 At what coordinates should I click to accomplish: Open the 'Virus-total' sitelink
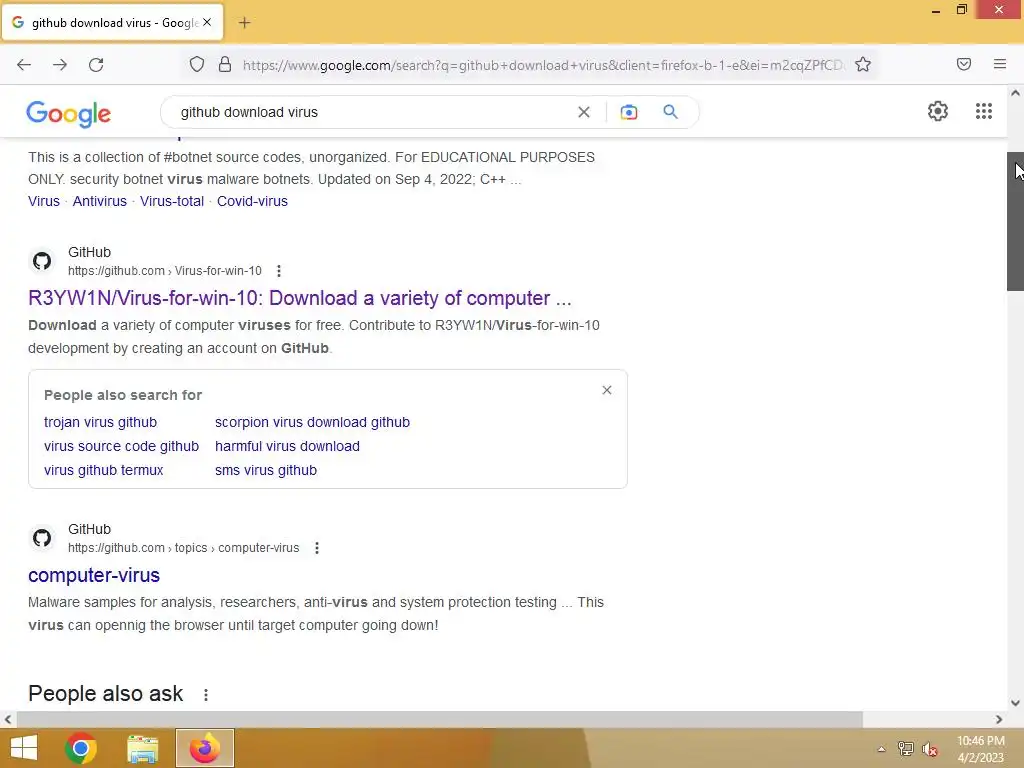pos(172,201)
